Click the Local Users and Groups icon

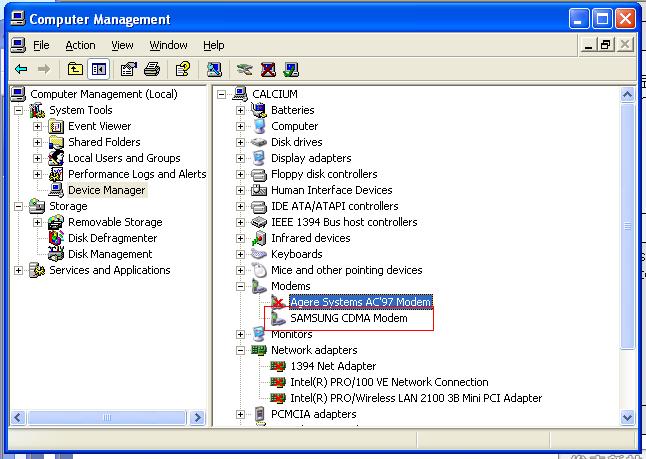click(56, 158)
